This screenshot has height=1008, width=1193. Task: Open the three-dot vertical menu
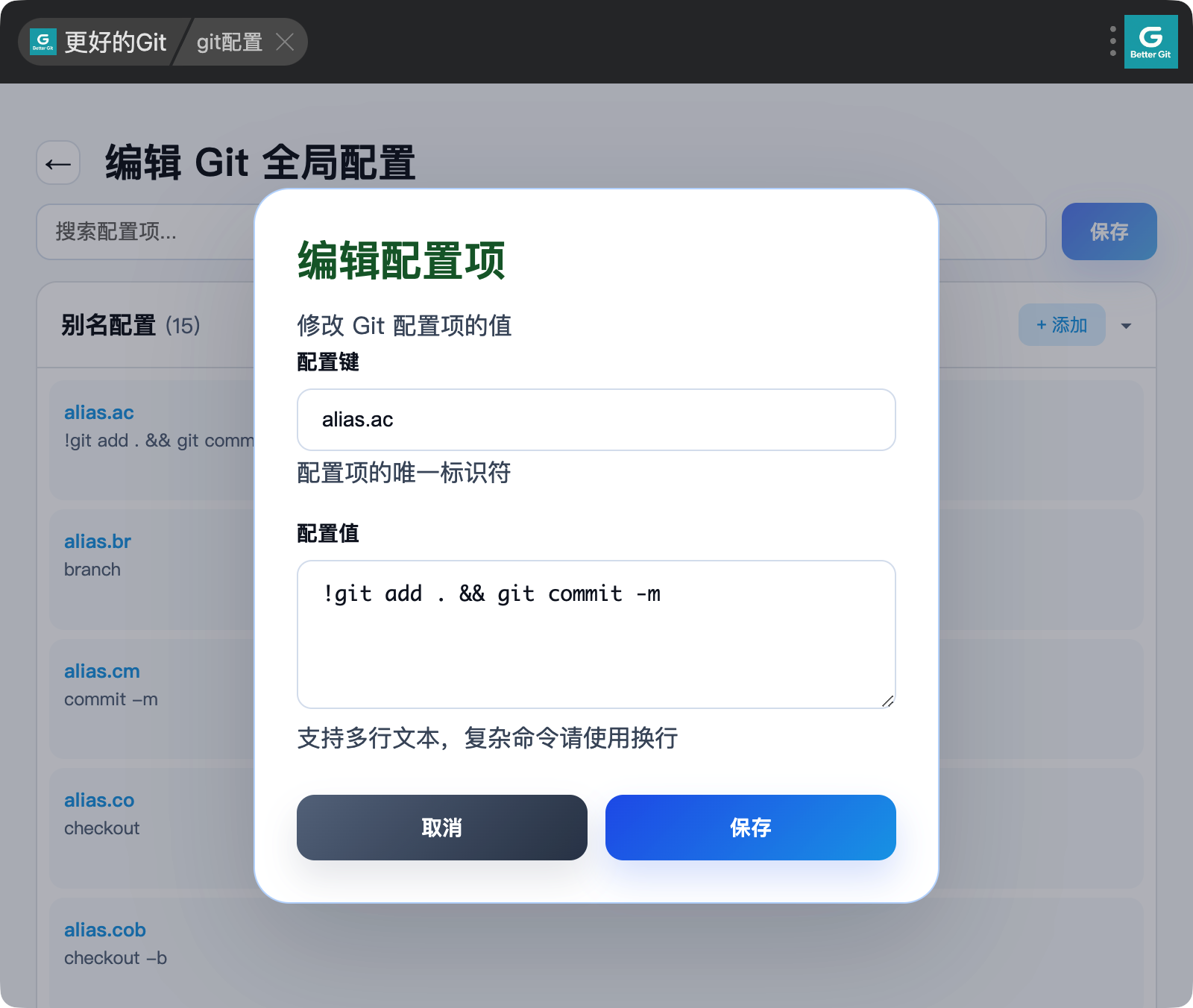pos(1112,42)
